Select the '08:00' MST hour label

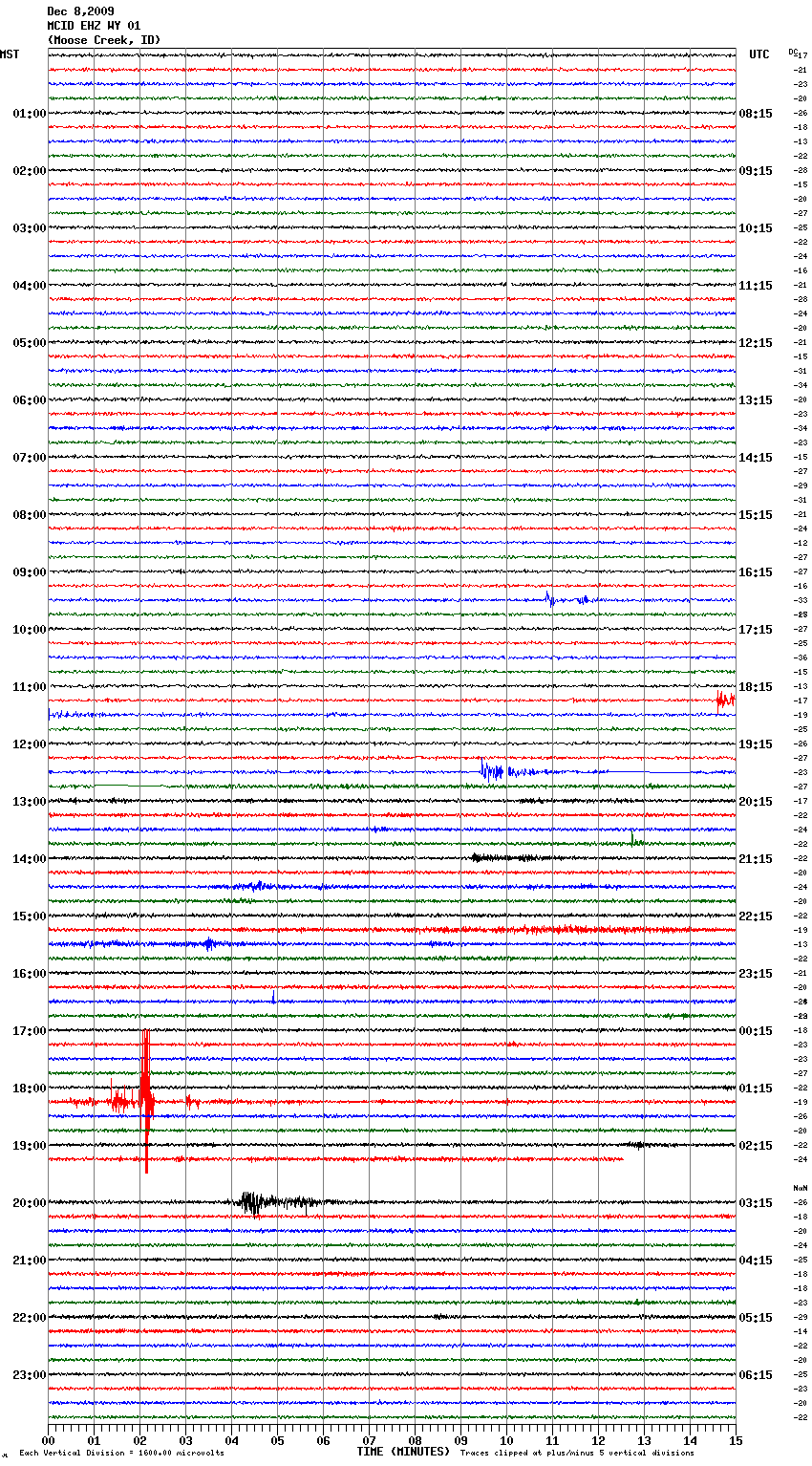point(29,515)
